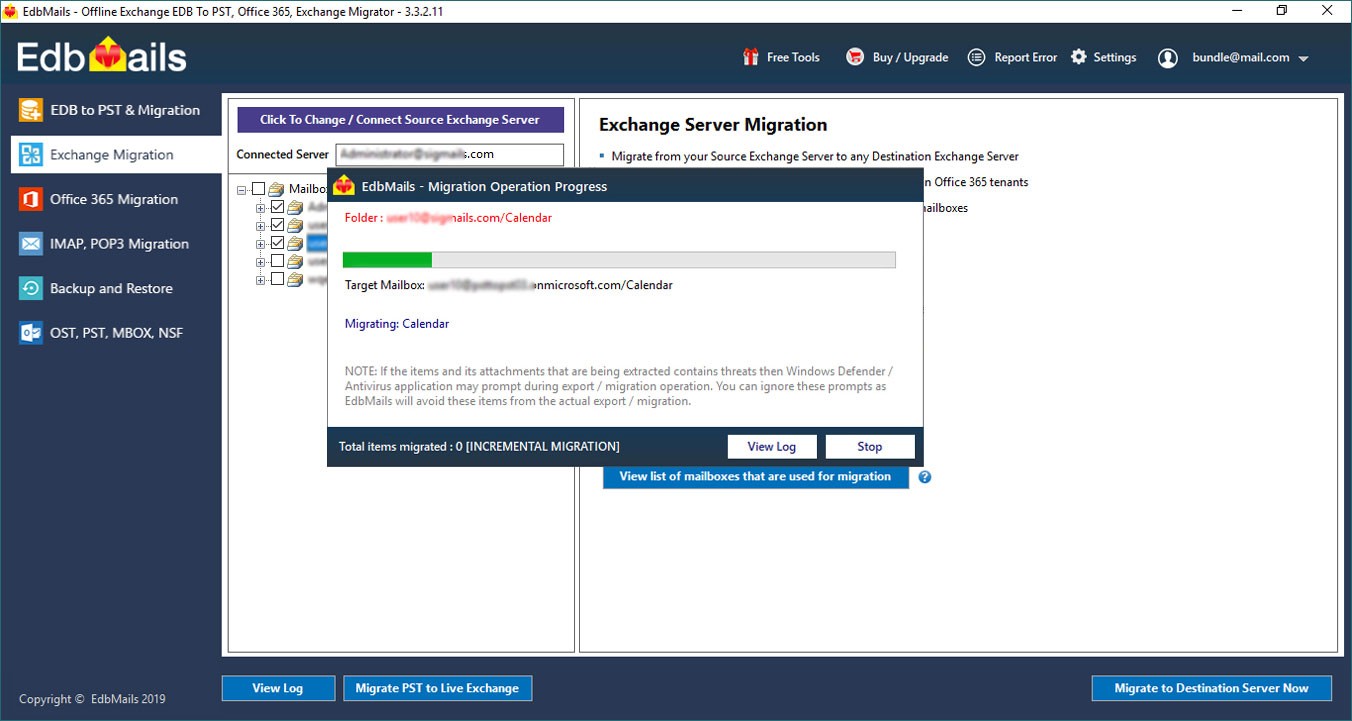The width and height of the screenshot is (1352, 721).
Task: Expand the 'Adm' mailbox tree node
Action: pos(261,208)
